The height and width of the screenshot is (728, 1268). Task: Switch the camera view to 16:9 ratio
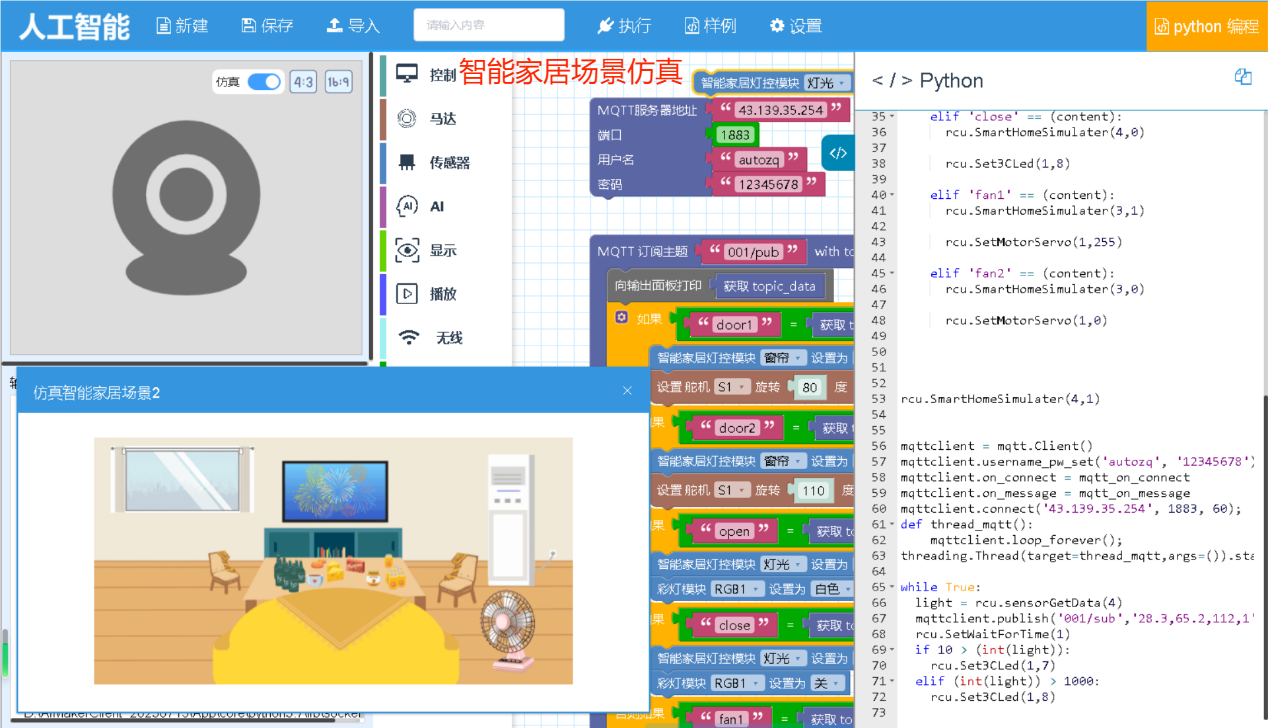pyautogui.click(x=338, y=82)
